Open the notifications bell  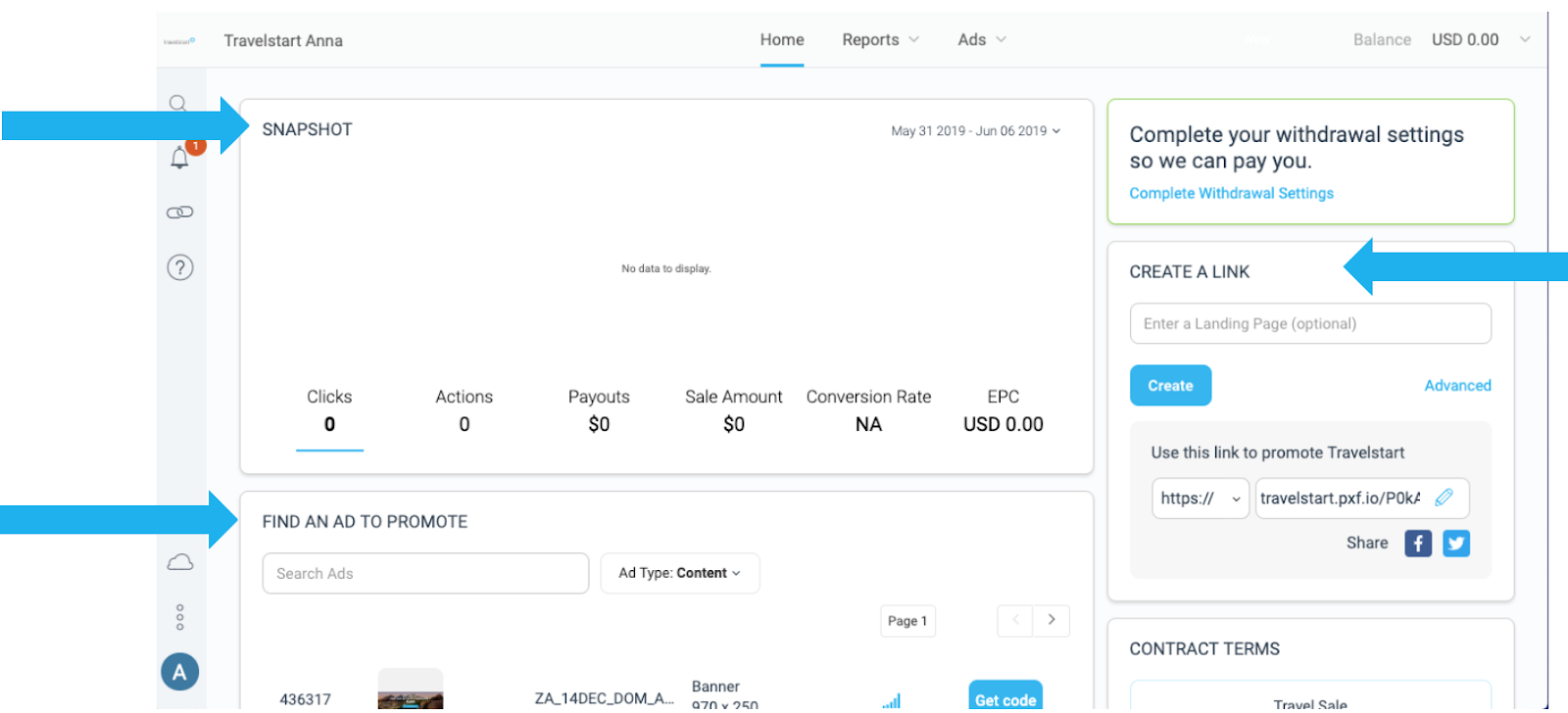[x=180, y=157]
